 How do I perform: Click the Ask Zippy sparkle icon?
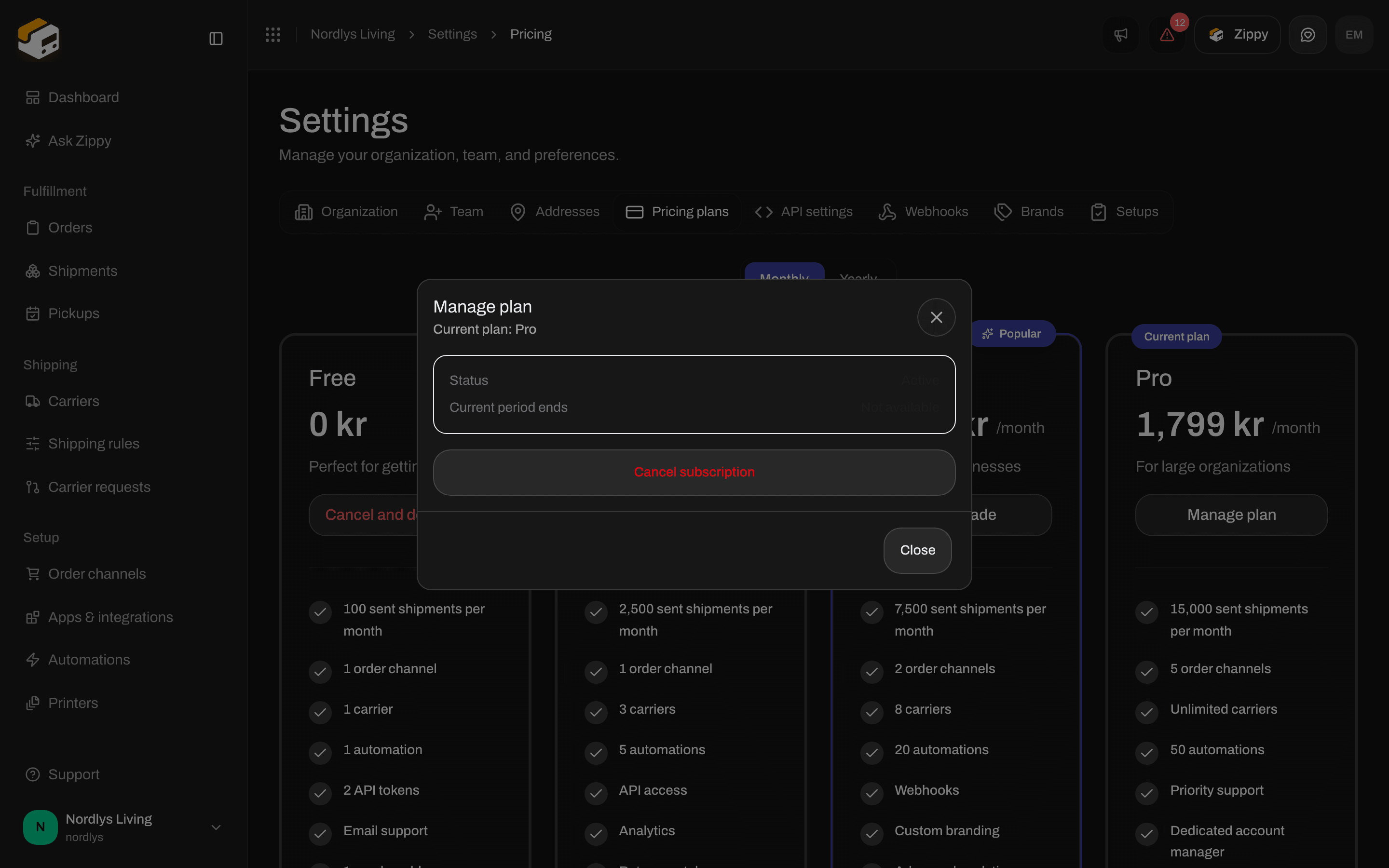pos(33,141)
